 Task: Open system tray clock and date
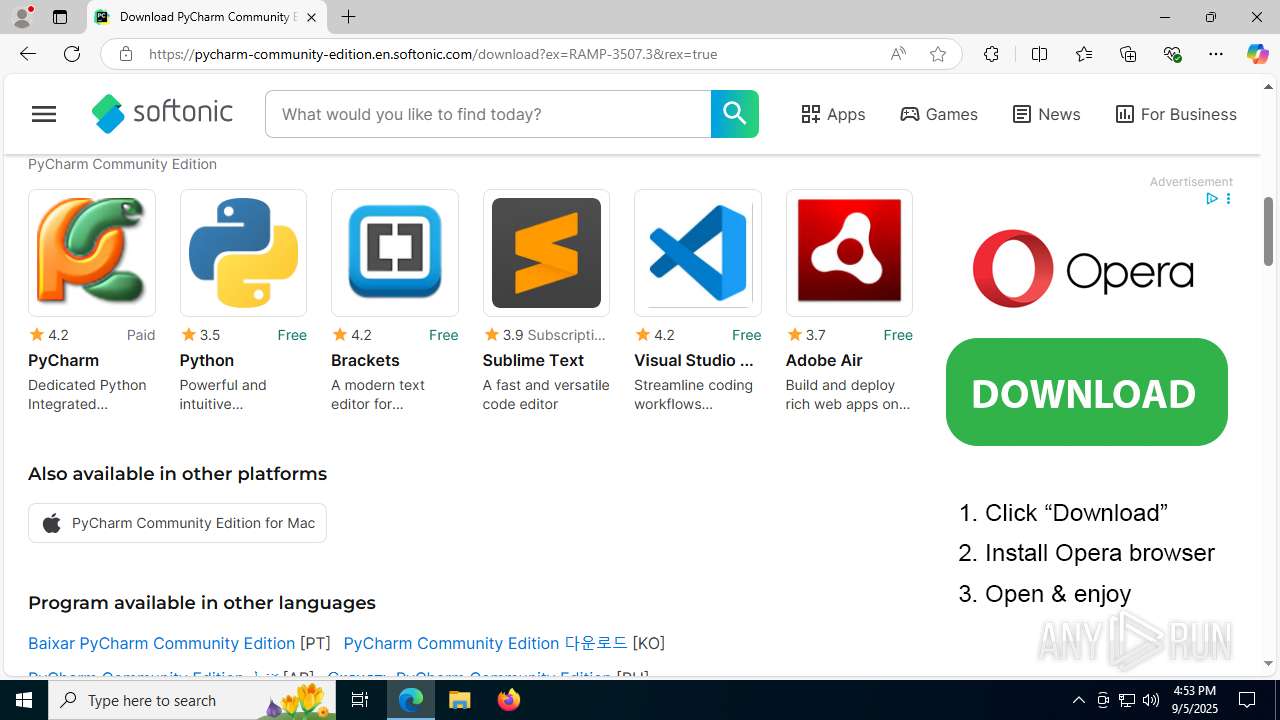click(1194, 700)
